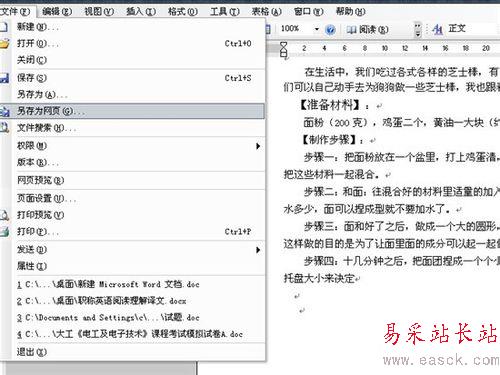This screenshot has height=375, width=500.
Task: Click the printer icon beside 打印
Action: [4, 231]
